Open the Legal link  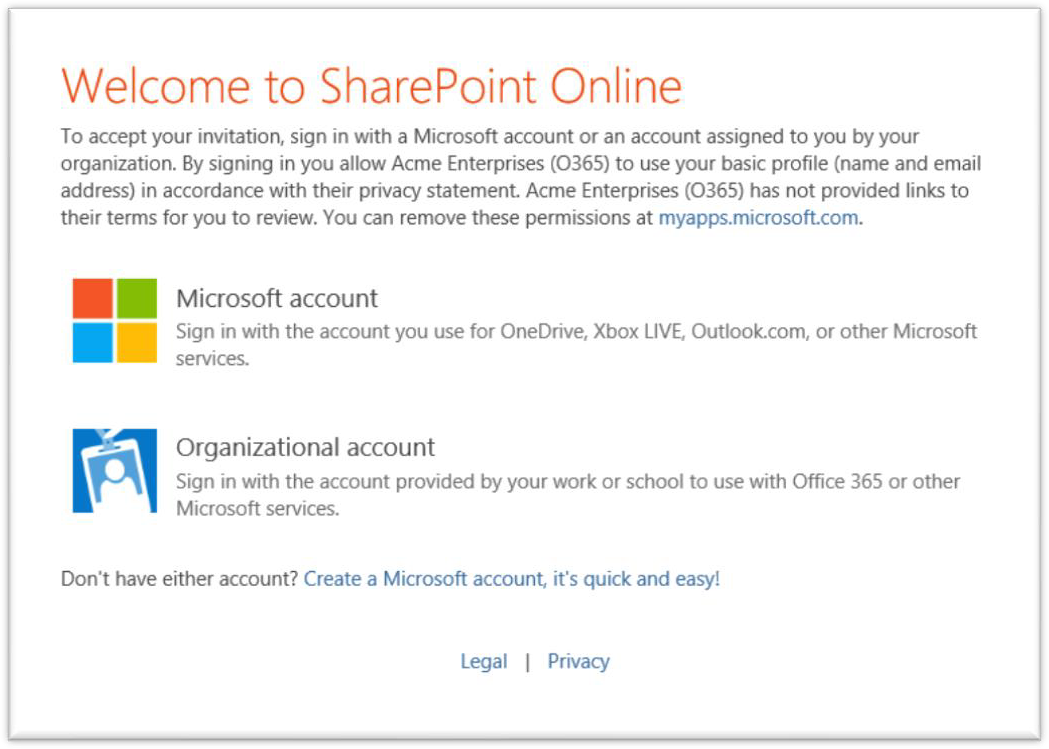484,661
